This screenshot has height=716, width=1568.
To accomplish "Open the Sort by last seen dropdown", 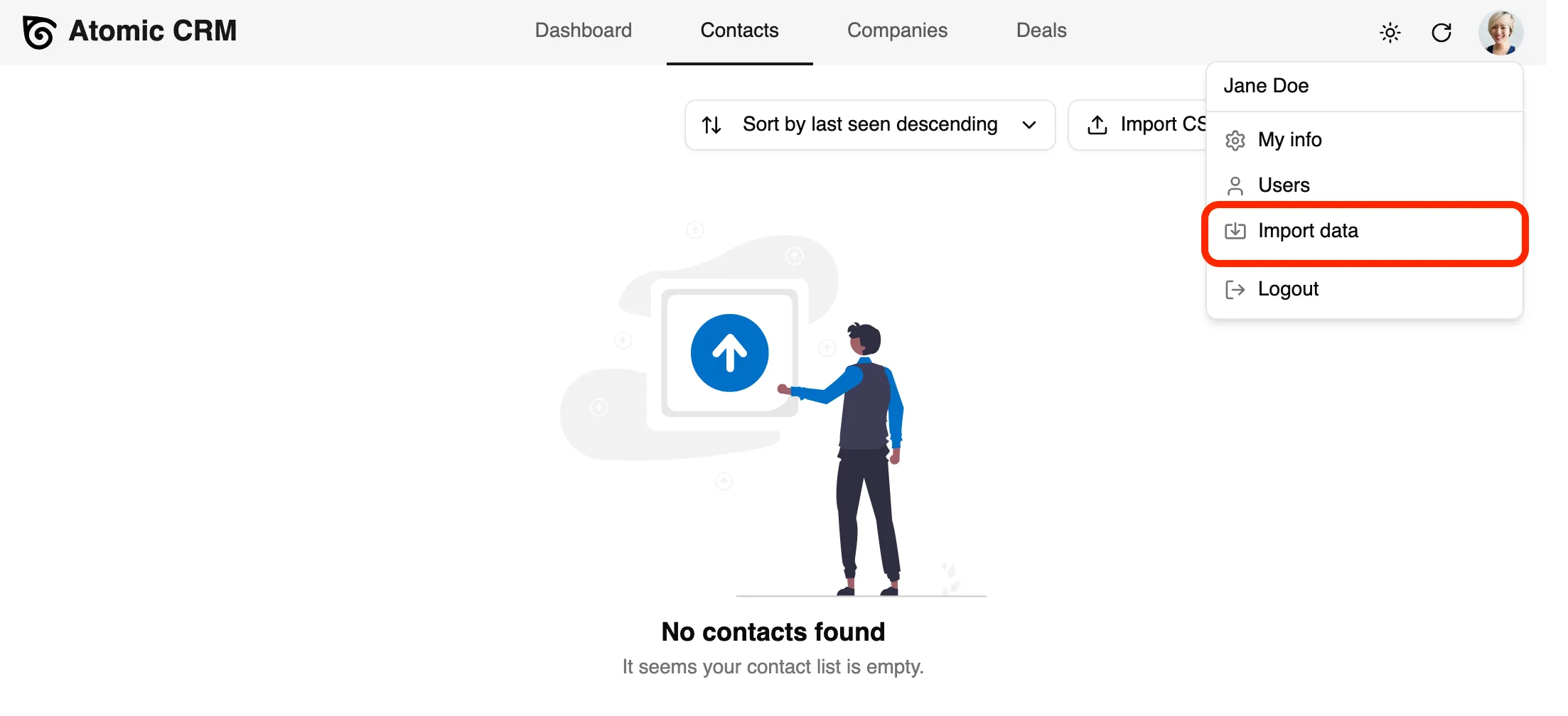I will point(869,125).
